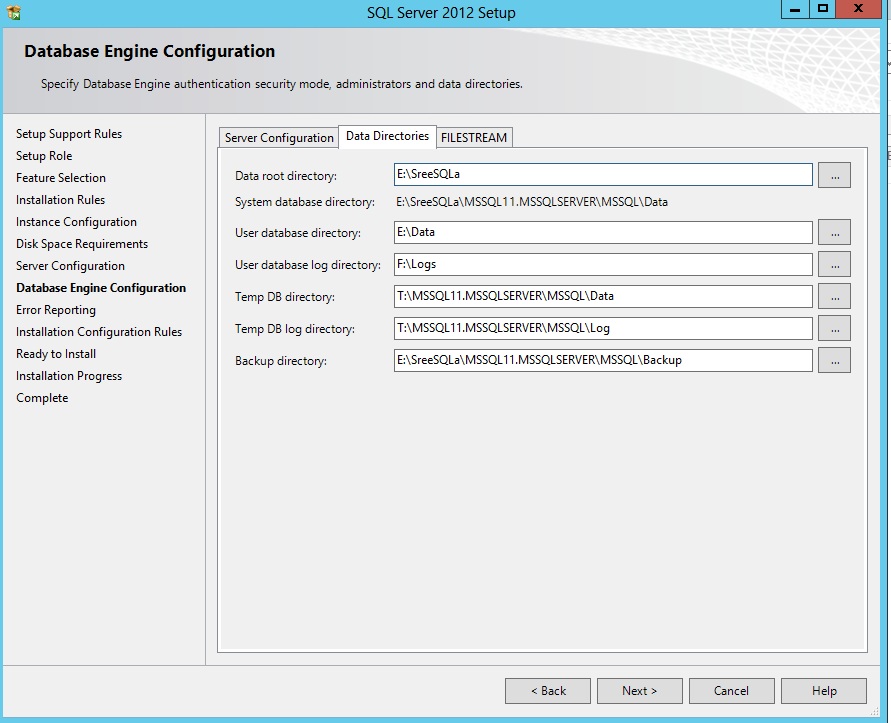Focus the User database directory field
This screenshot has height=723, width=891.
[x=603, y=232]
